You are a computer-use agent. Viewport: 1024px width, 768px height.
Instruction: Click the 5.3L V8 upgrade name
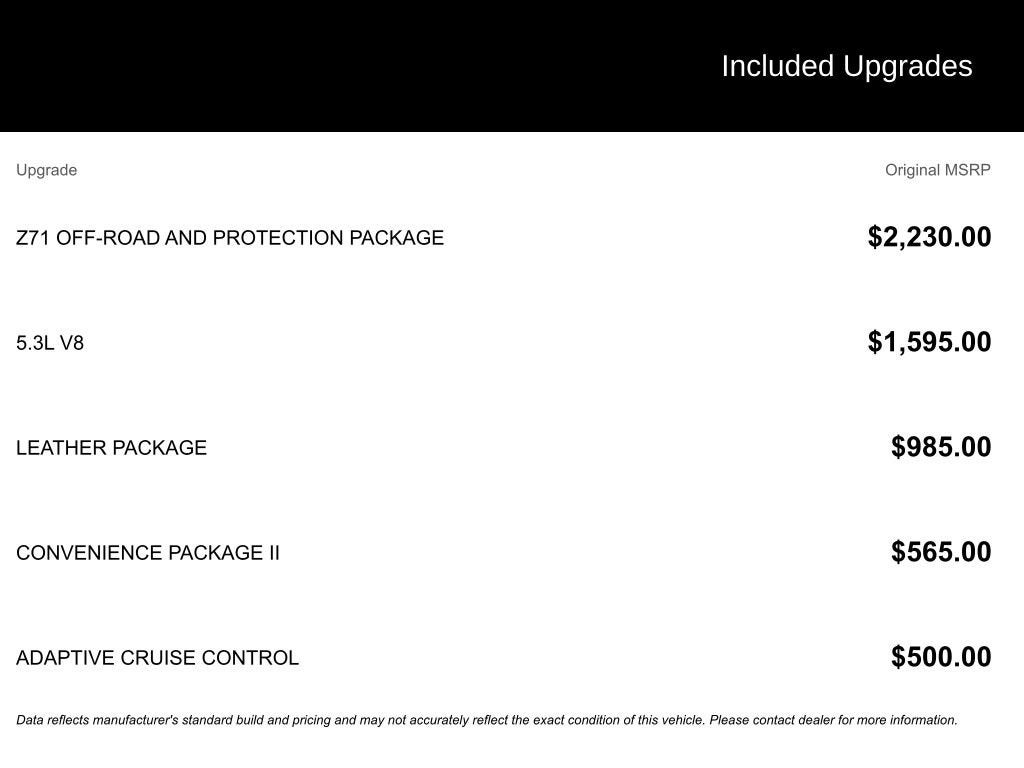point(50,343)
